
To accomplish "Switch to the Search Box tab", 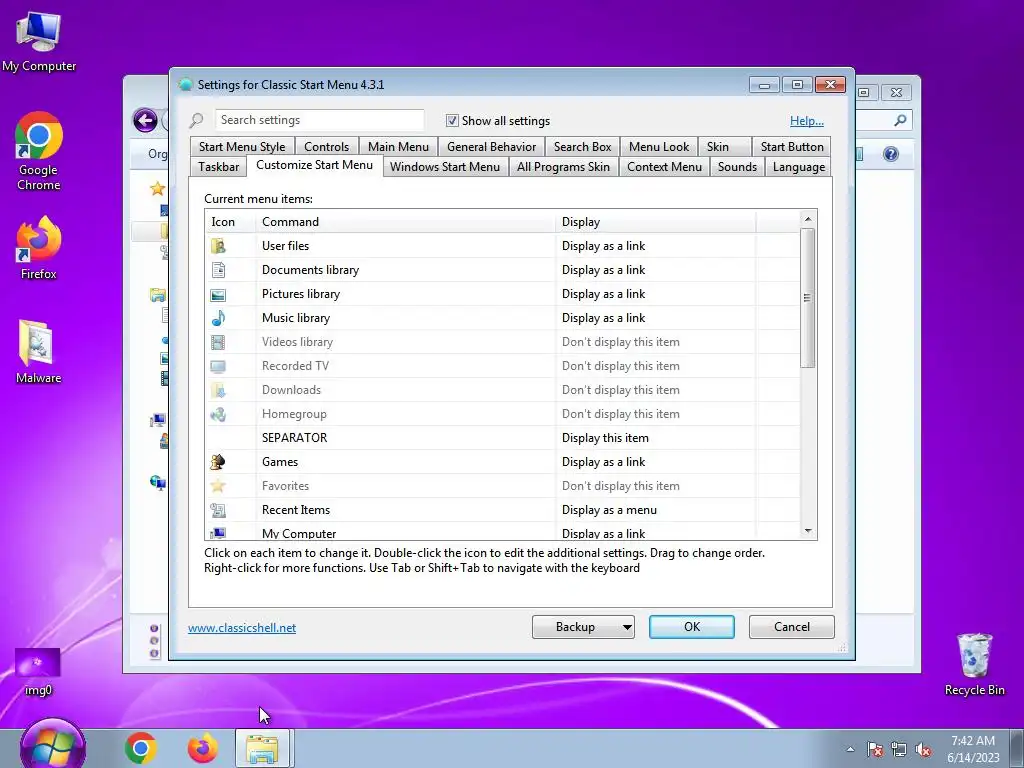I will tap(583, 147).
